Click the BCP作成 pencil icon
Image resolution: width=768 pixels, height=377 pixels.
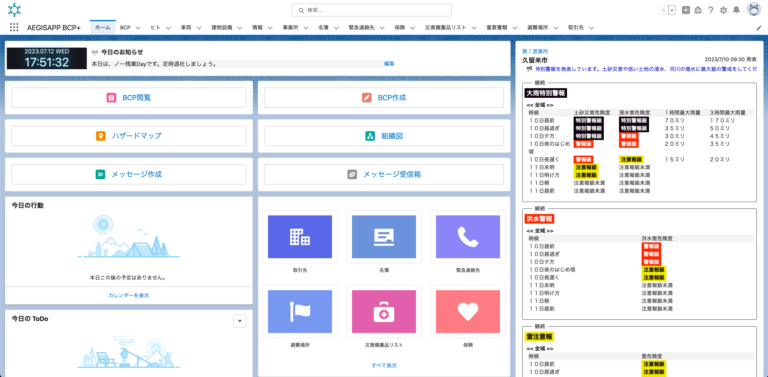tap(367, 97)
